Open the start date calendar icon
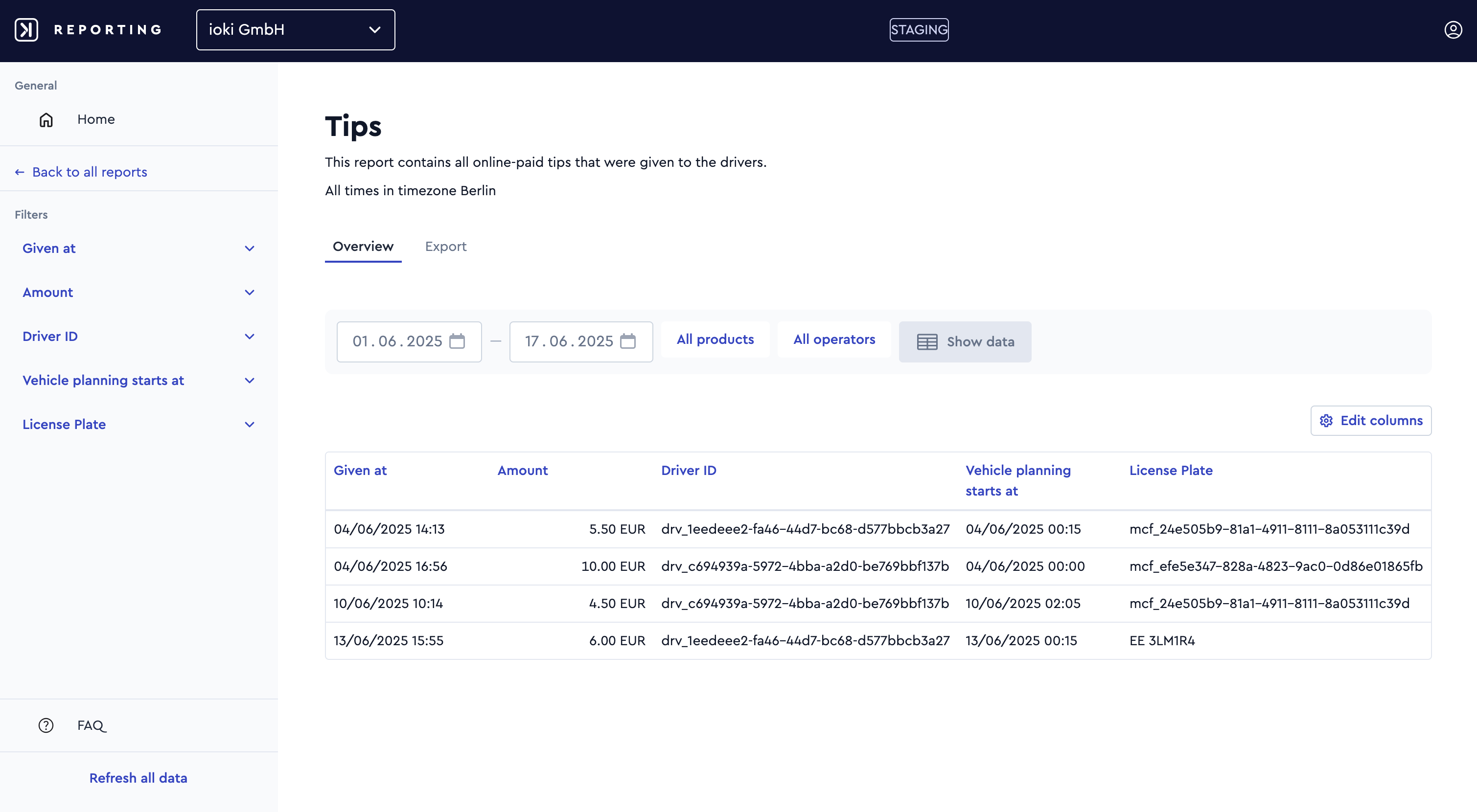1477x812 pixels. pyautogui.click(x=457, y=341)
